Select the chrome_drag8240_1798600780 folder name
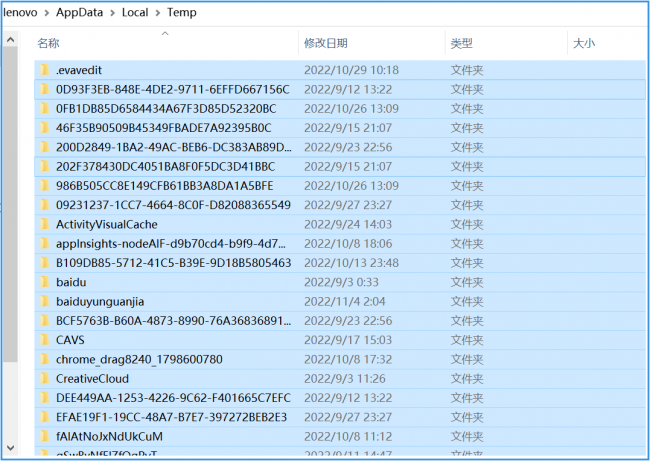The image size is (650, 461). tap(139, 359)
